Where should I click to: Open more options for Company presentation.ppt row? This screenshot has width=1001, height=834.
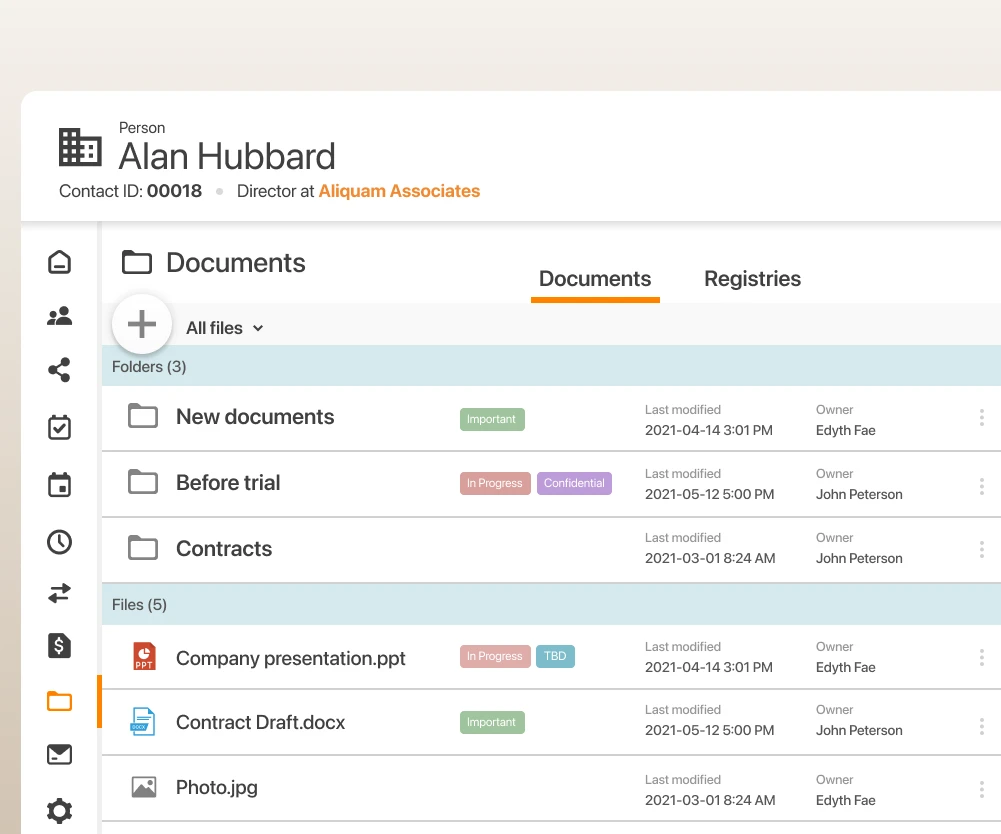[981, 657]
